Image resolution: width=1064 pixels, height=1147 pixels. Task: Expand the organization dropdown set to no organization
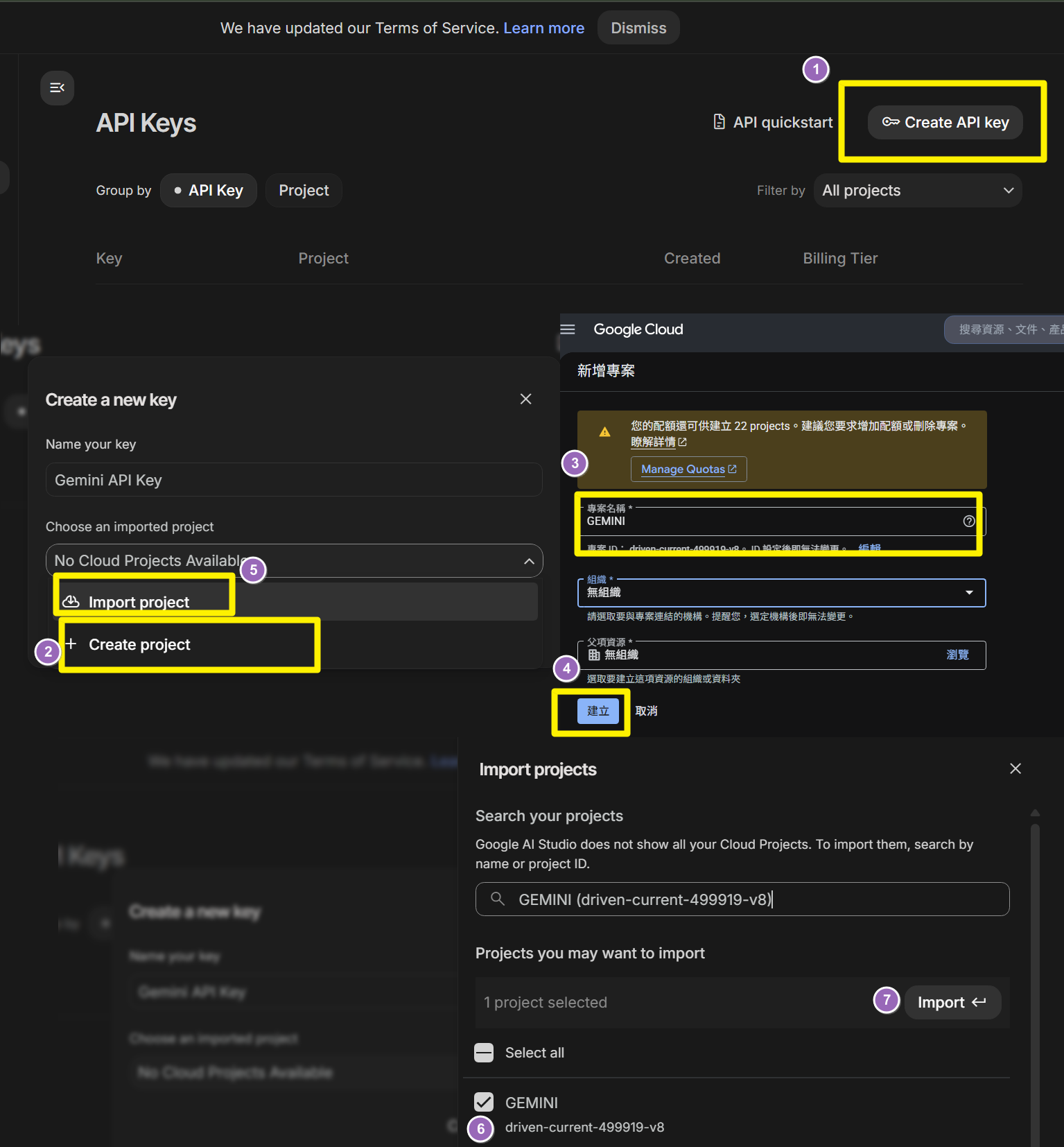781,593
